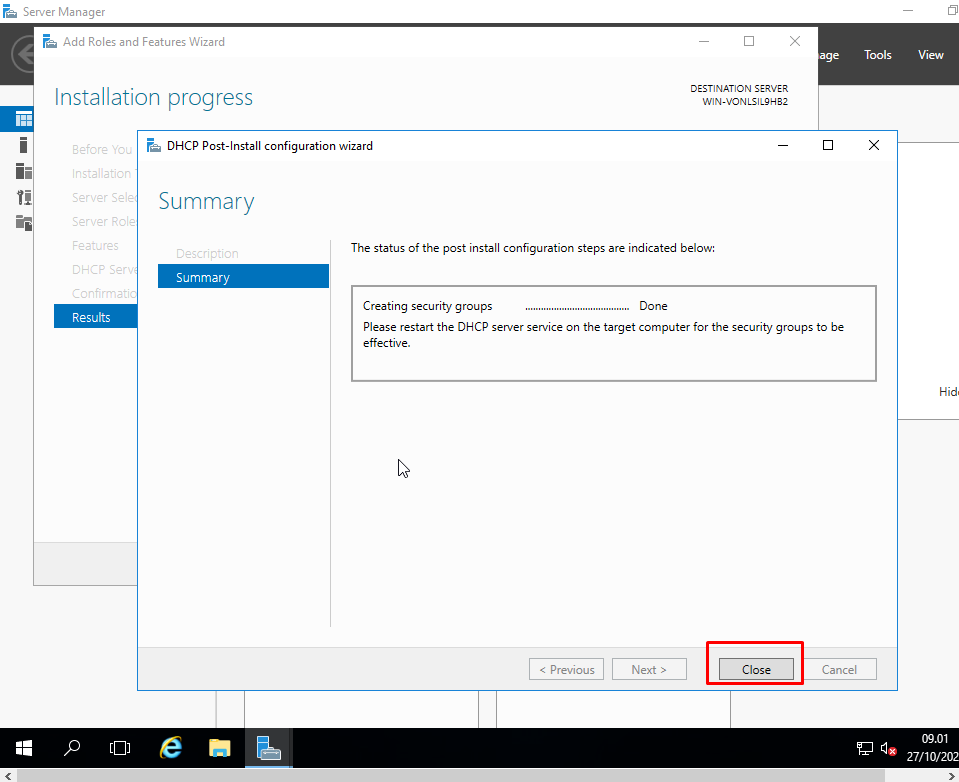Click the horizontal scrollbar right arrow
The image size is (959, 782).
(x=951, y=776)
